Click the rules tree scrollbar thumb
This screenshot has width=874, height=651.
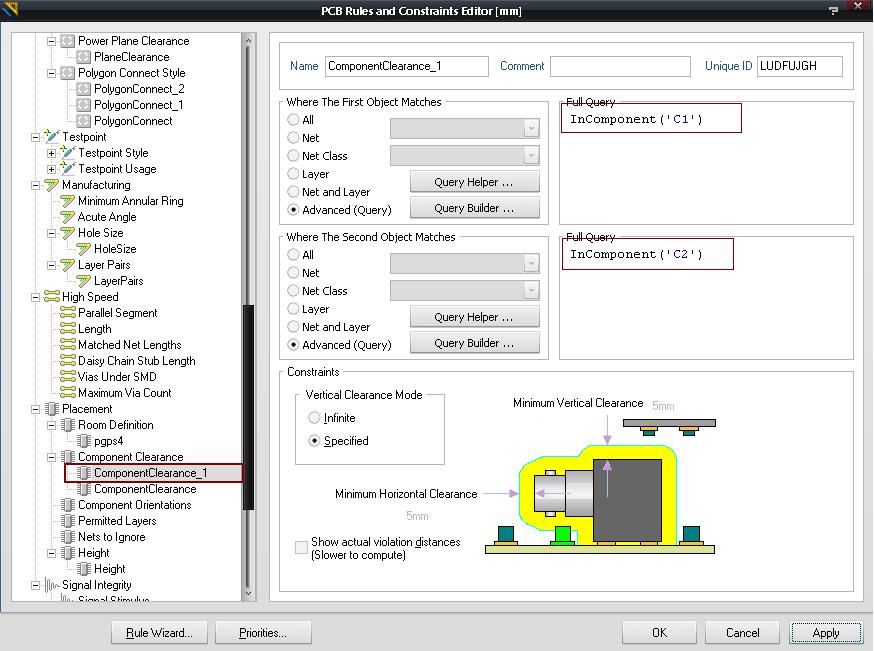(249, 407)
